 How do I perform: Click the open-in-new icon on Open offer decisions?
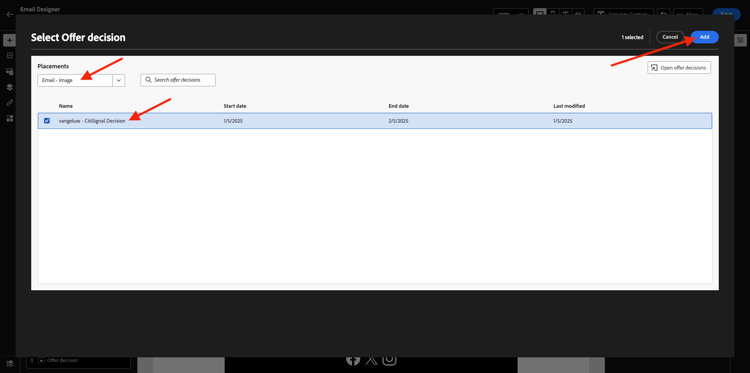coord(654,68)
